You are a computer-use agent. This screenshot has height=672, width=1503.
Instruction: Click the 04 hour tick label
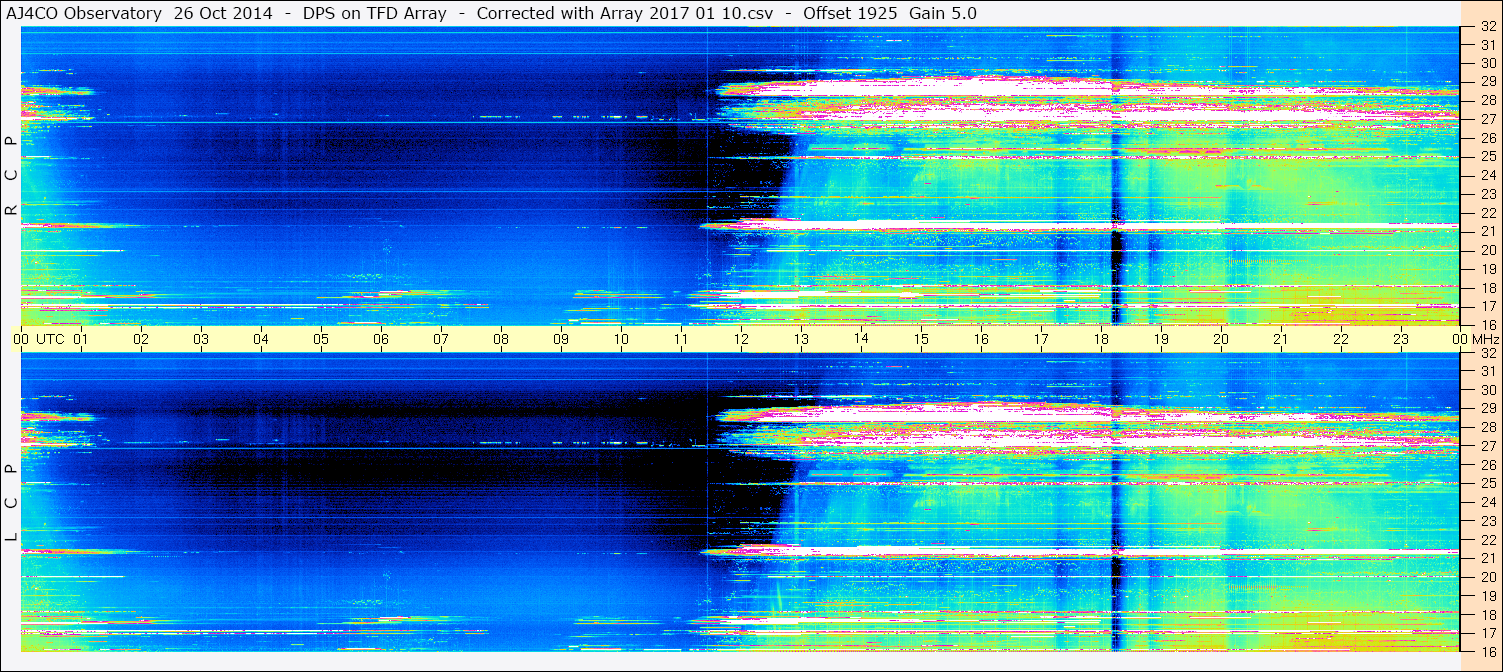[x=261, y=339]
